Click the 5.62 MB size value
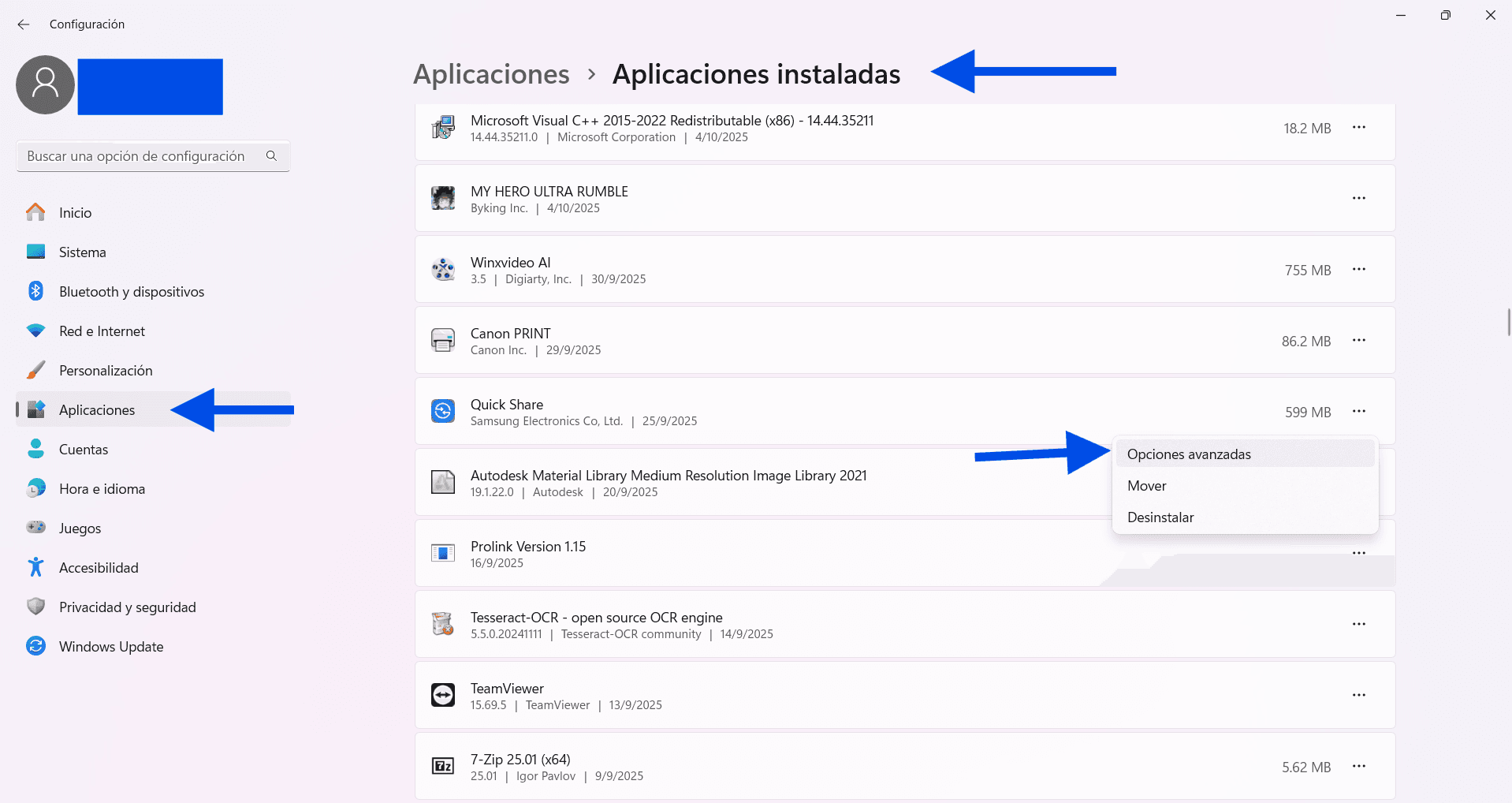The width and height of the screenshot is (1512, 803). pyautogui.click(x=1306, y=768)
